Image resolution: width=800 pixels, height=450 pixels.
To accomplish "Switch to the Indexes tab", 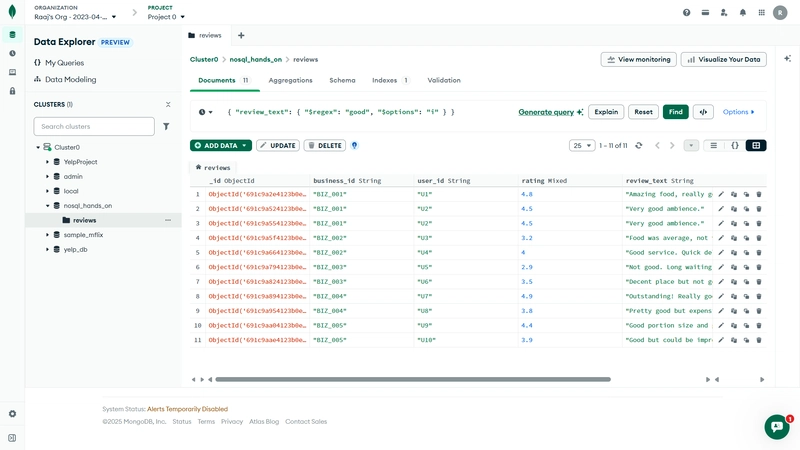I will (391, 80).
